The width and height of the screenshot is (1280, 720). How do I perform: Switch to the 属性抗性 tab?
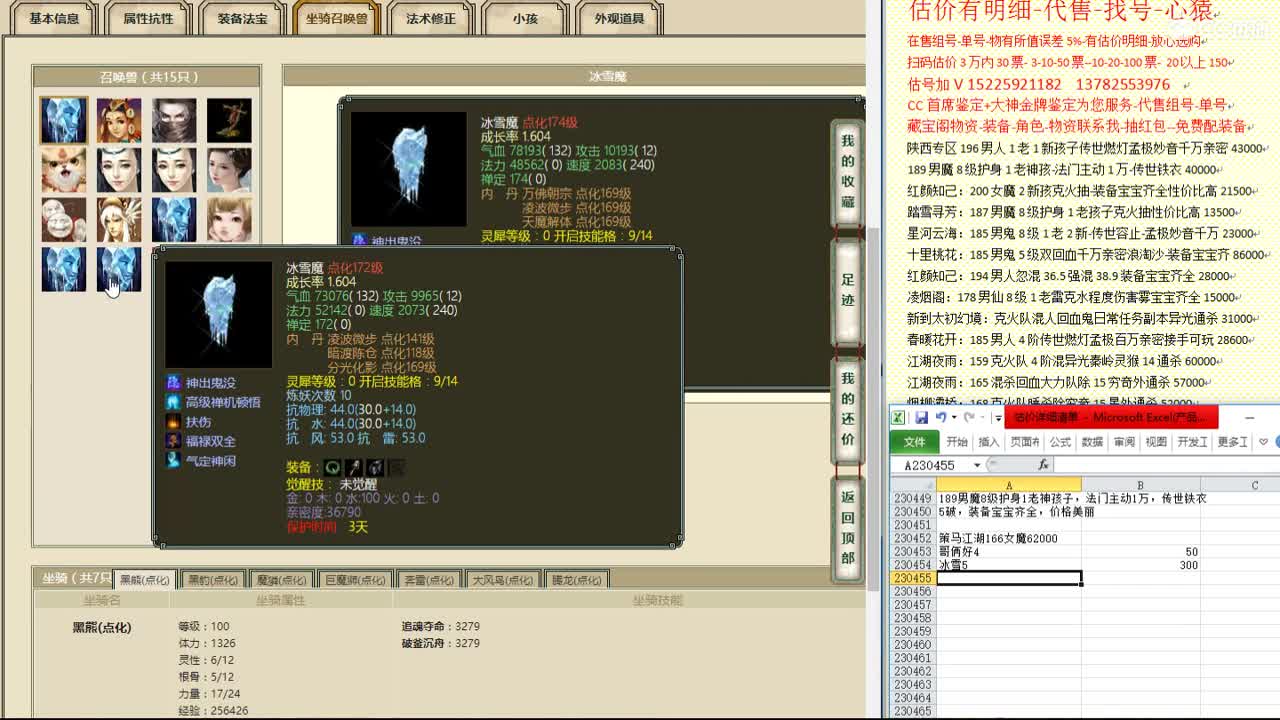(x=148, y=18)
